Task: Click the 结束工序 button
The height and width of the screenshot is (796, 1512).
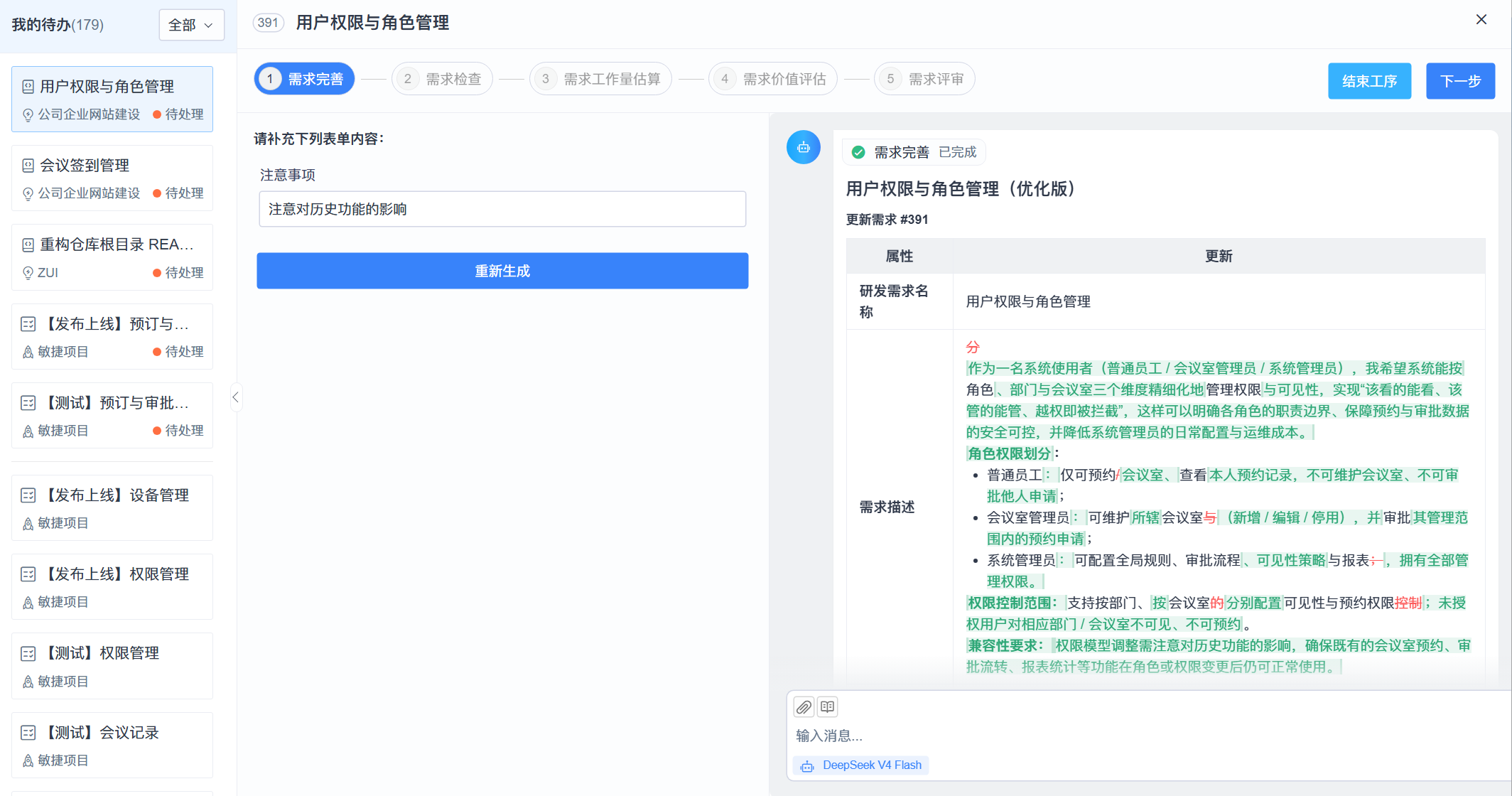Action: click(1370, 81)
